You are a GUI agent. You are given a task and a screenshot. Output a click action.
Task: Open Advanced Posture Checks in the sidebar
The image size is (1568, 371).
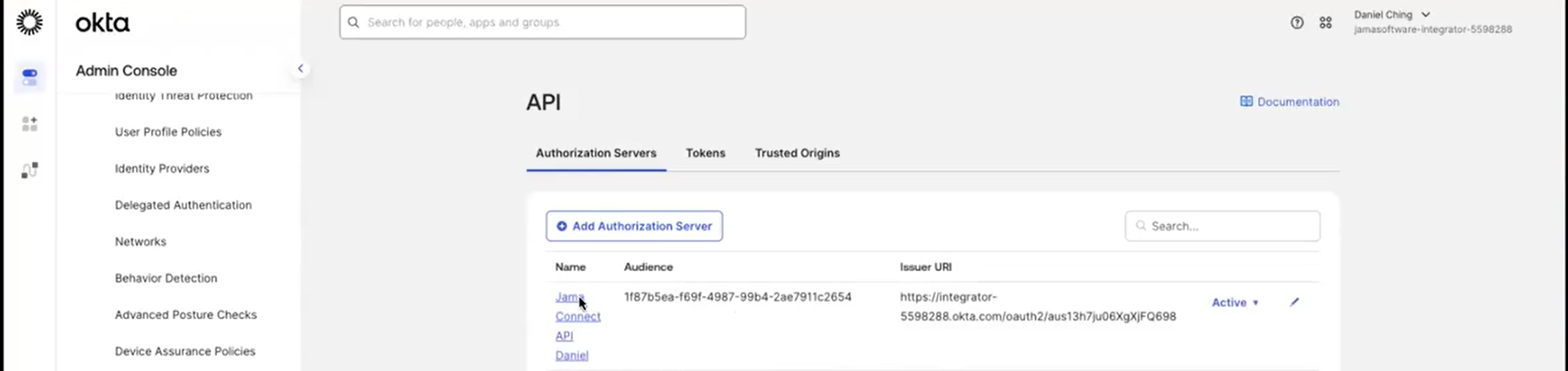185,315
